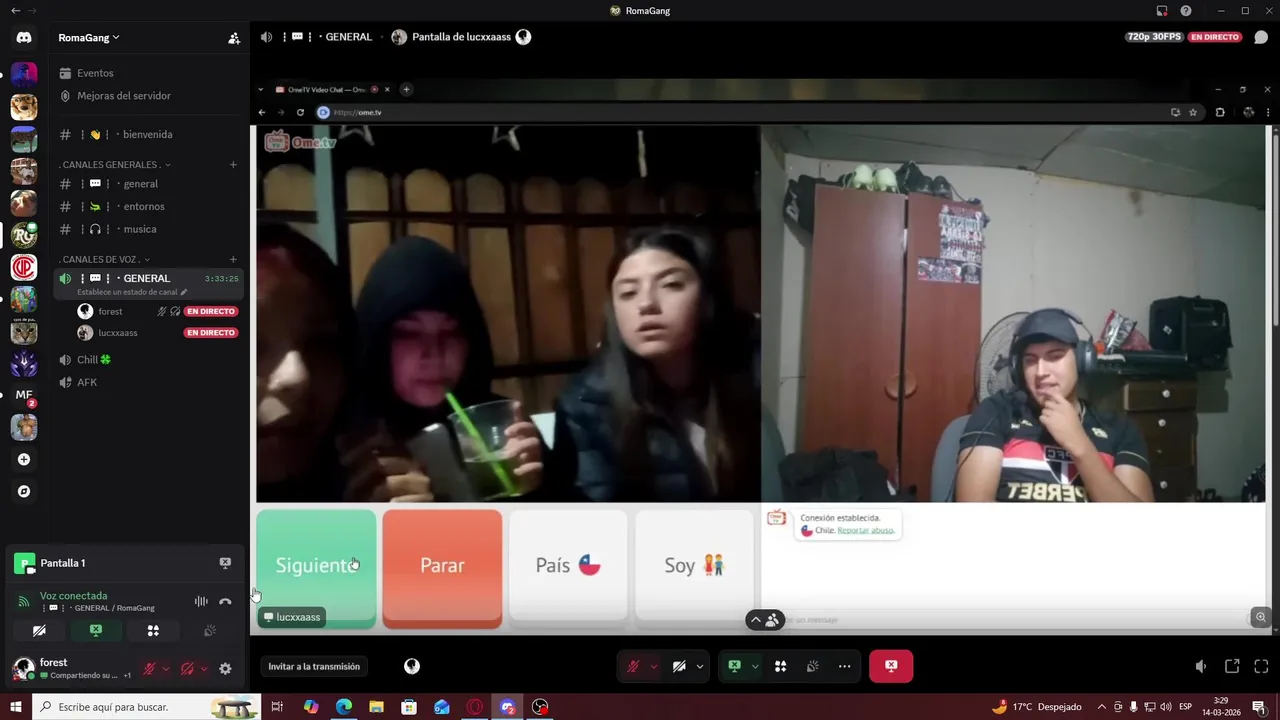Toggle microphone mute in call toolbar

point(633,666)
